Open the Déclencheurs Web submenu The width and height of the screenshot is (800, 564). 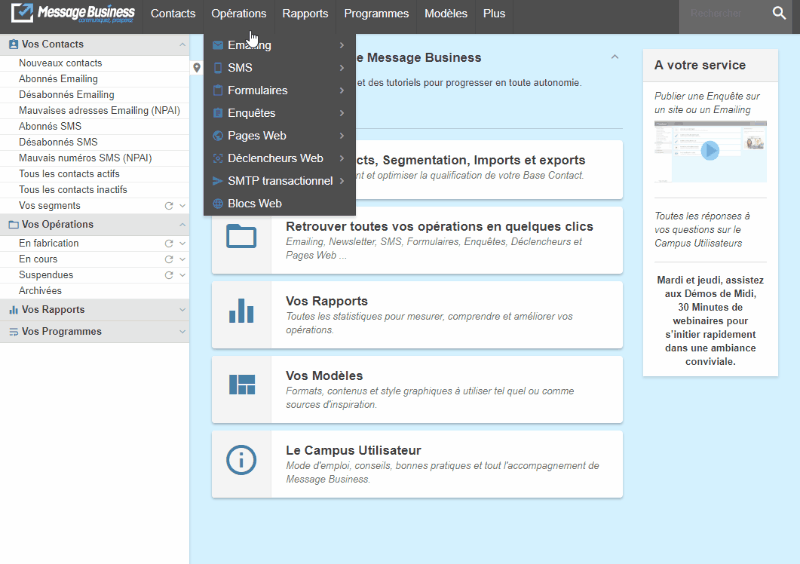(280, 158)
